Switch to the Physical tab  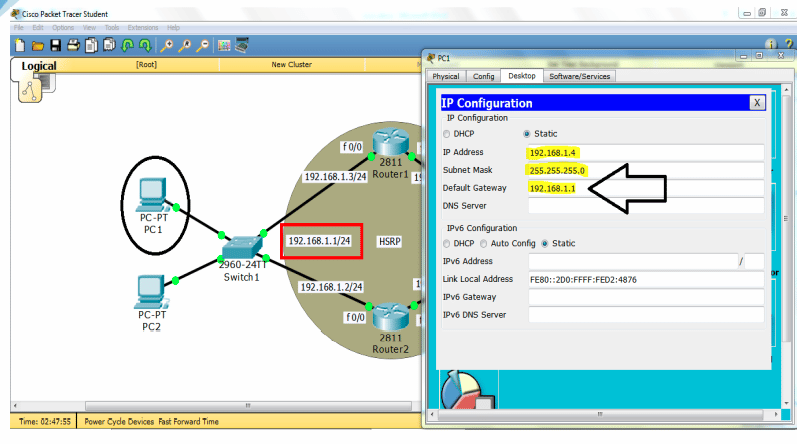pyautogui.click(x=446, y=76)
